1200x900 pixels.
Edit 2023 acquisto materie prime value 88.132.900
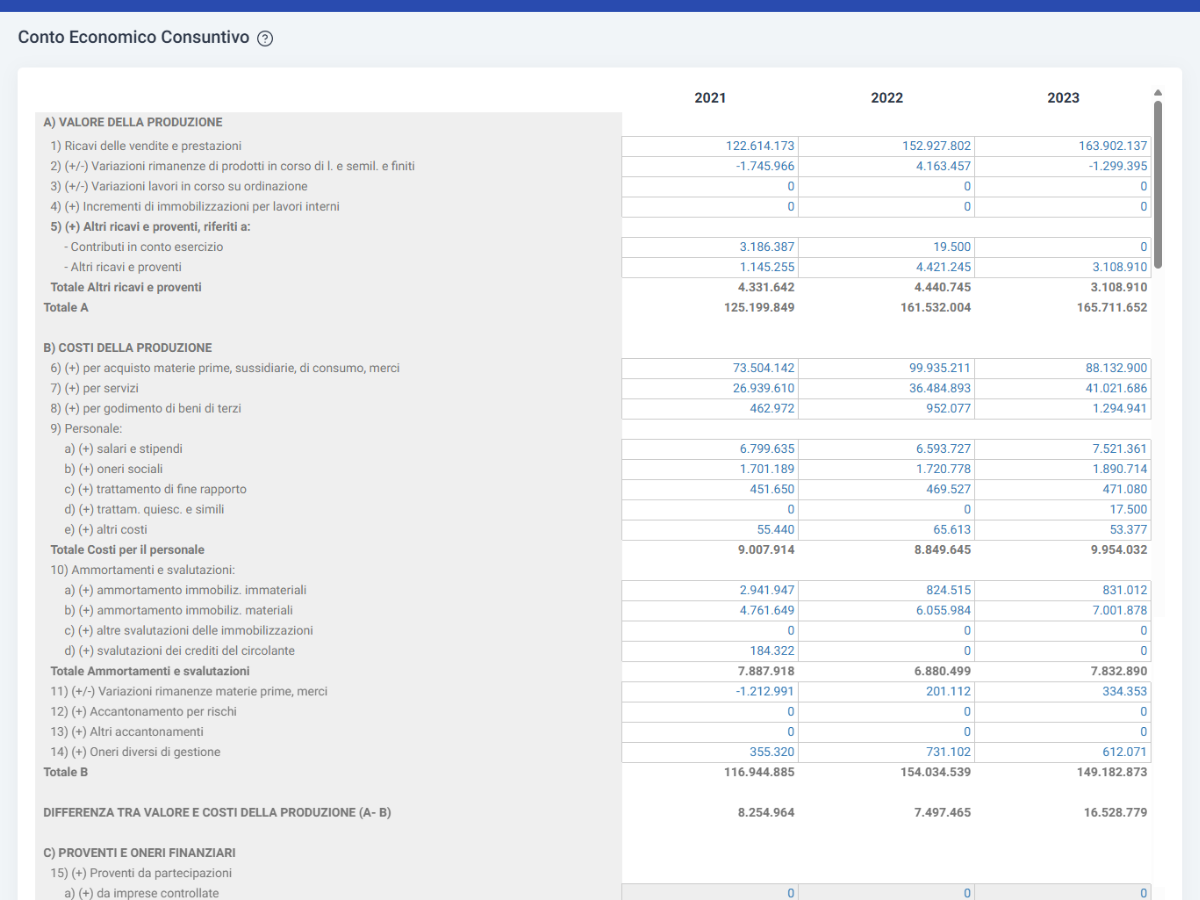click(1063, 368)
